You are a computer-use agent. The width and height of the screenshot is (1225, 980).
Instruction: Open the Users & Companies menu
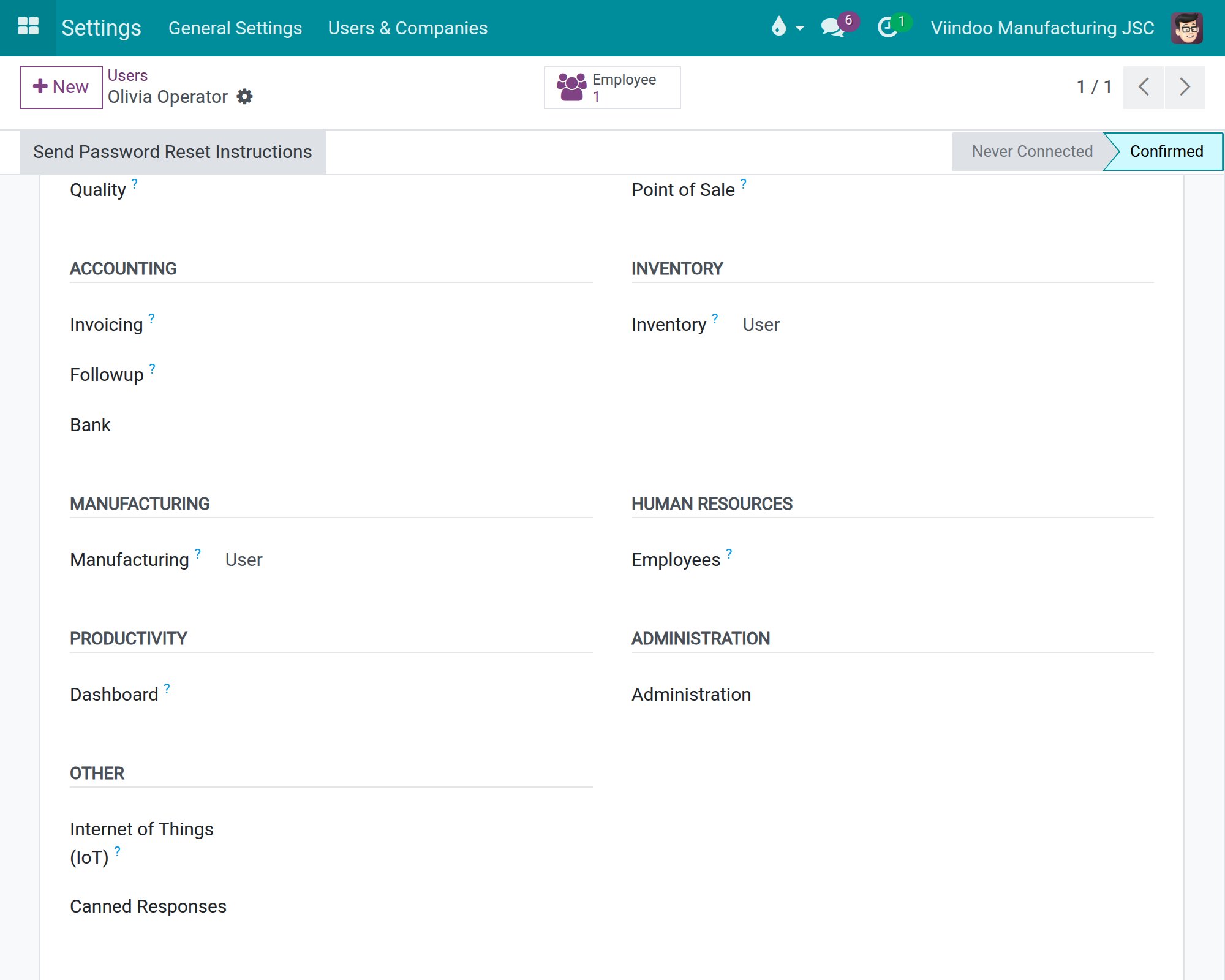(408, 28)
